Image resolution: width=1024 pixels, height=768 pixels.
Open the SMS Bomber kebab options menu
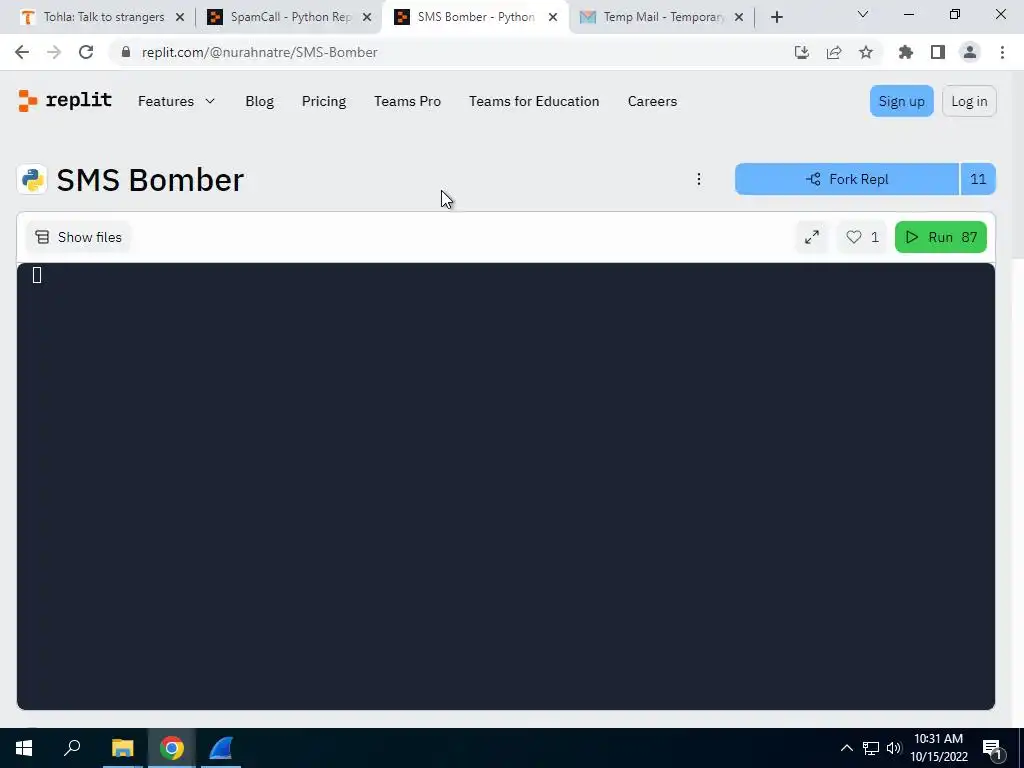[x=699, y=179]
